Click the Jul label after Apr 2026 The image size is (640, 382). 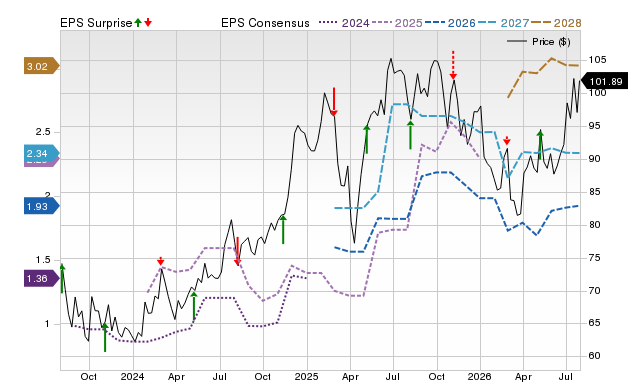coord(566,376)
